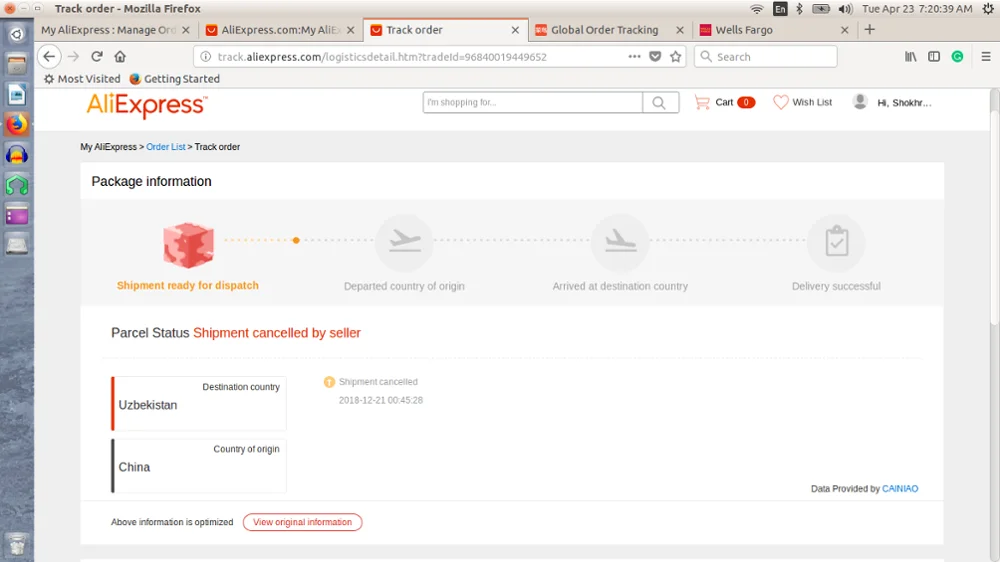
Task: Click Shipment cancelled by seller status text
Action: click(277, 333)
